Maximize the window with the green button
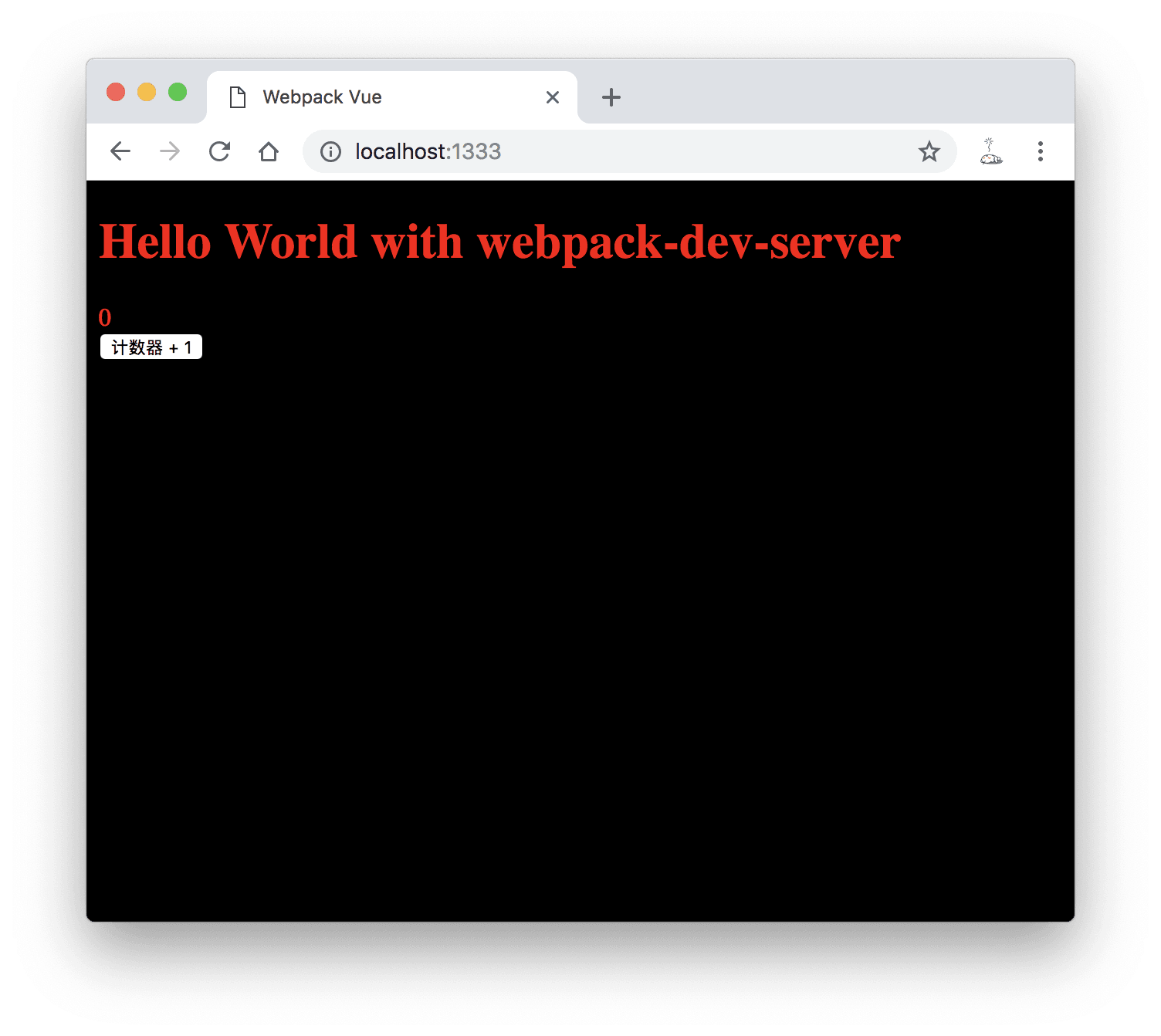This screenshot has width=1161, height=1036. coord(178,92)
